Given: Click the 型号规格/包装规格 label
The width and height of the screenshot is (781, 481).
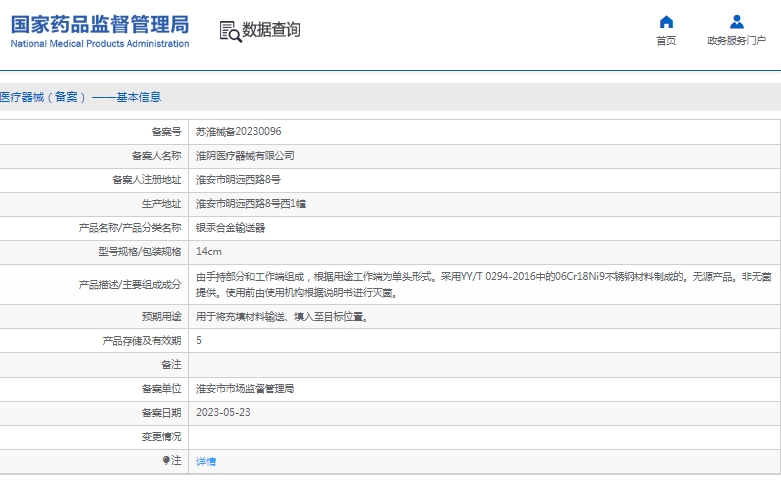Looking at the screenshot, I should point(139,251).
